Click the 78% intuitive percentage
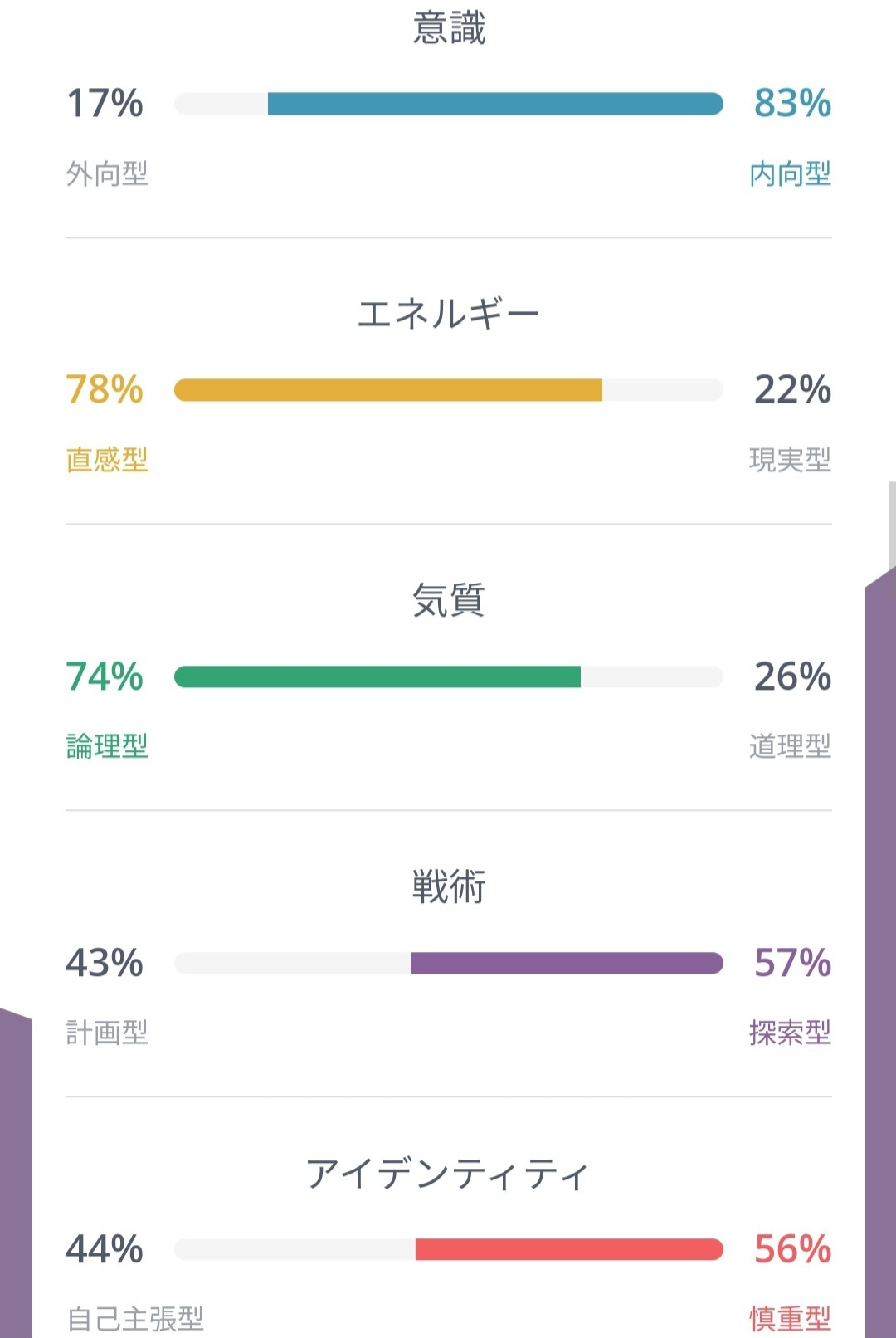This screenshot has height=1338, width=896. coord(105,390)
